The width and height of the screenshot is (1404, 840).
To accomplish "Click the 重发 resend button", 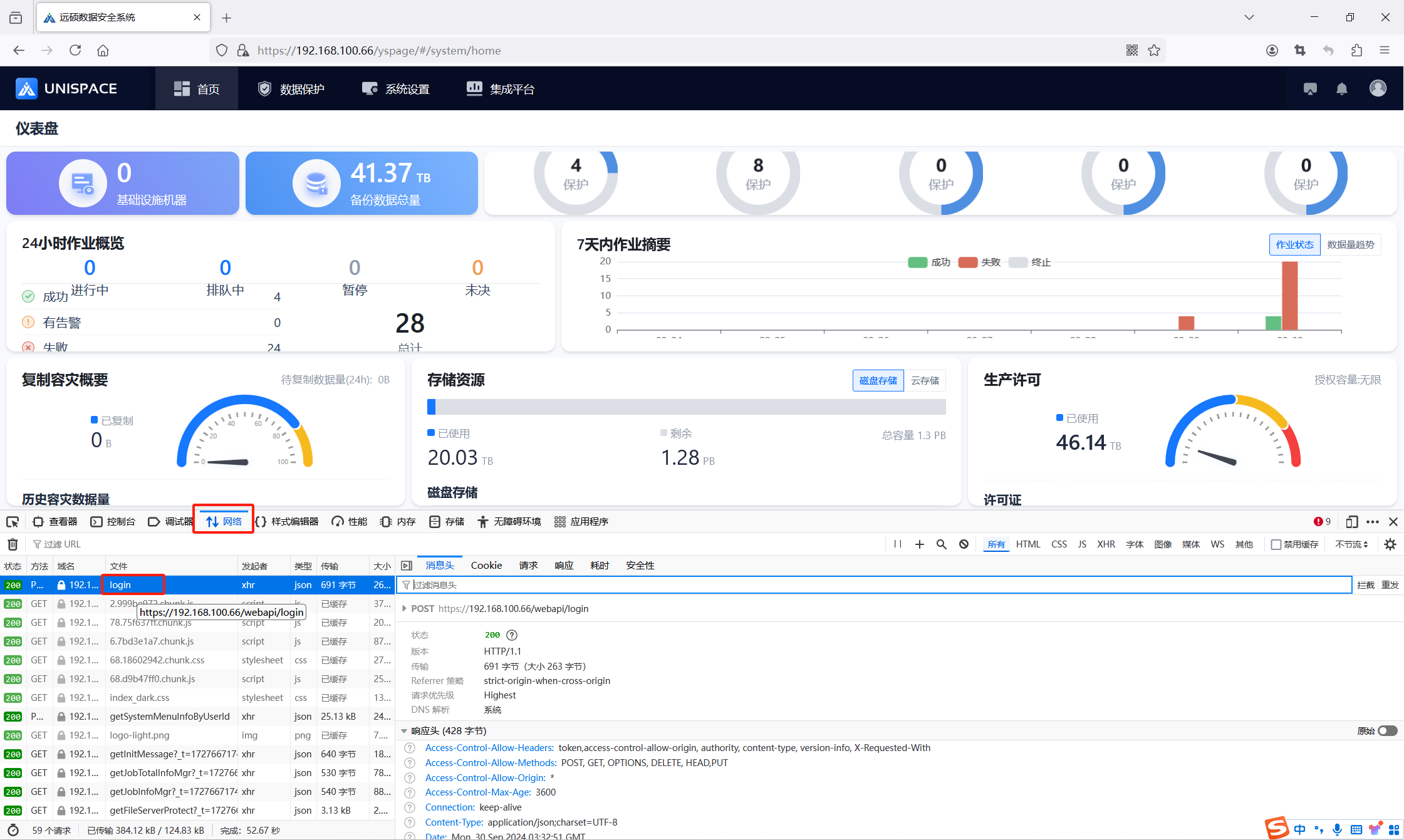I will [1390, 585].
